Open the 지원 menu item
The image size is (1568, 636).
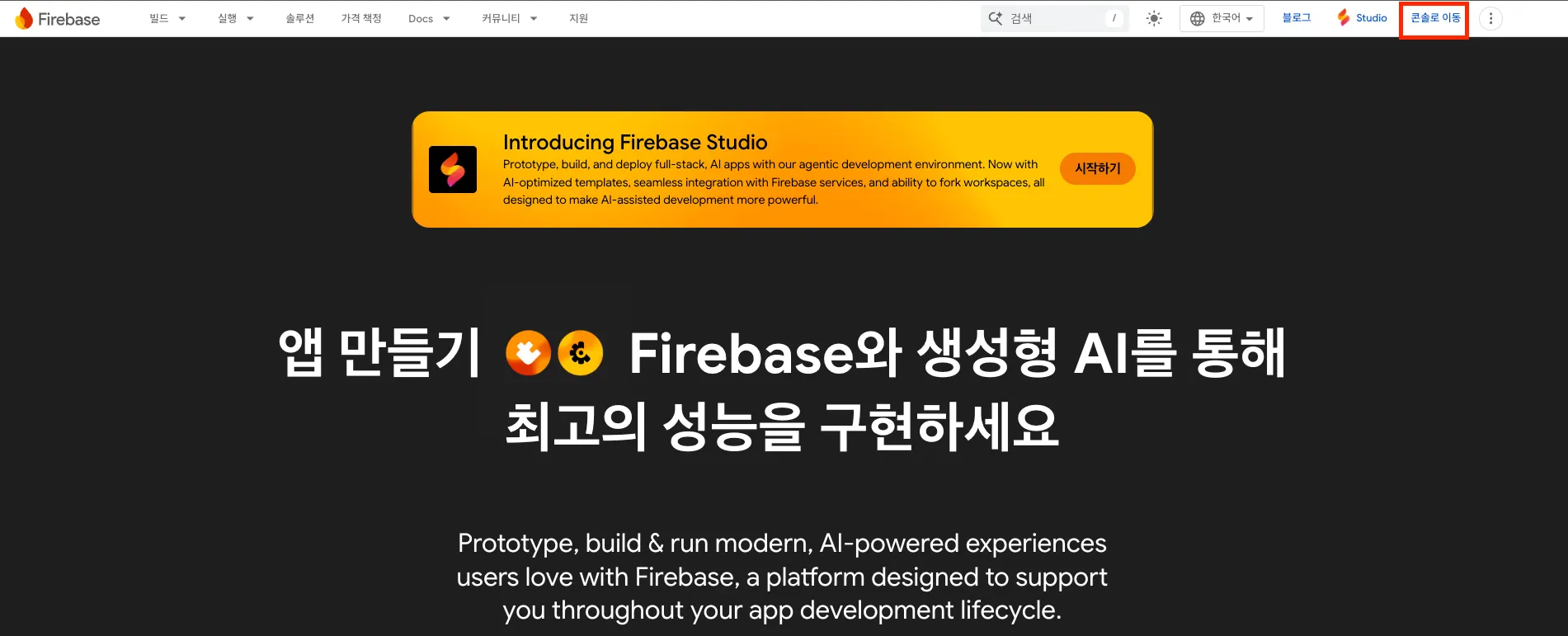click(578, 18)
